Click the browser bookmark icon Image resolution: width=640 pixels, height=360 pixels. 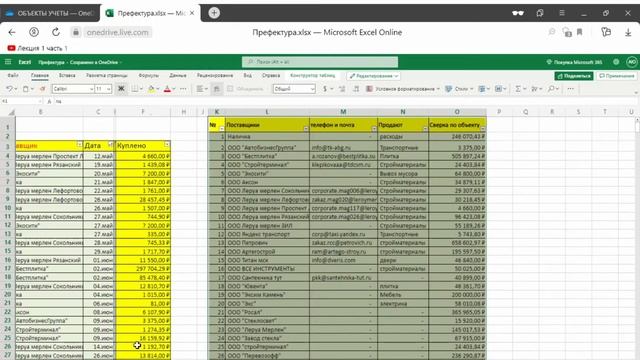[x=579, y=32]
